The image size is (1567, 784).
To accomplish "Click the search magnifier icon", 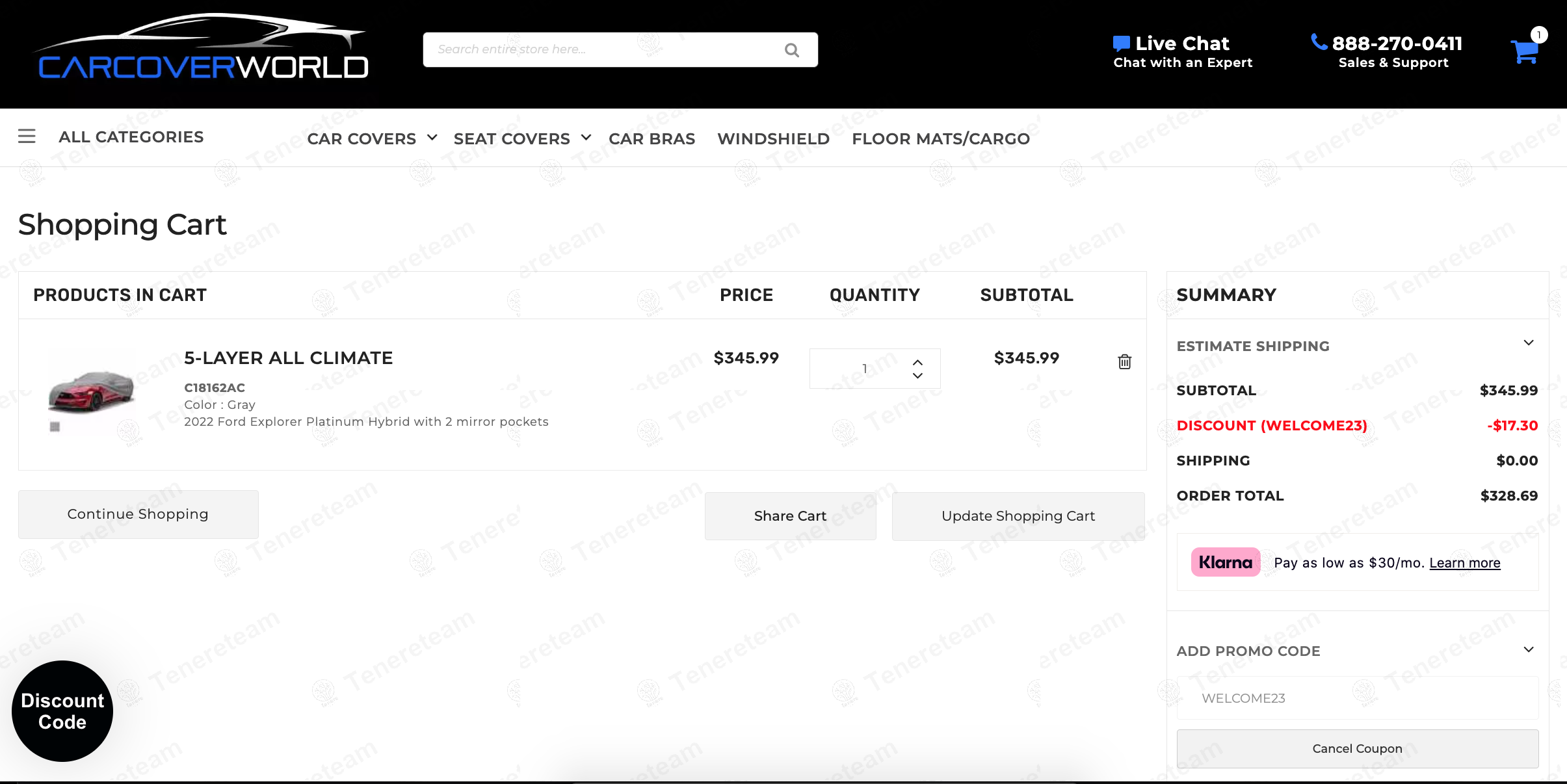I will pyautogui.click(x=791, y=50).
